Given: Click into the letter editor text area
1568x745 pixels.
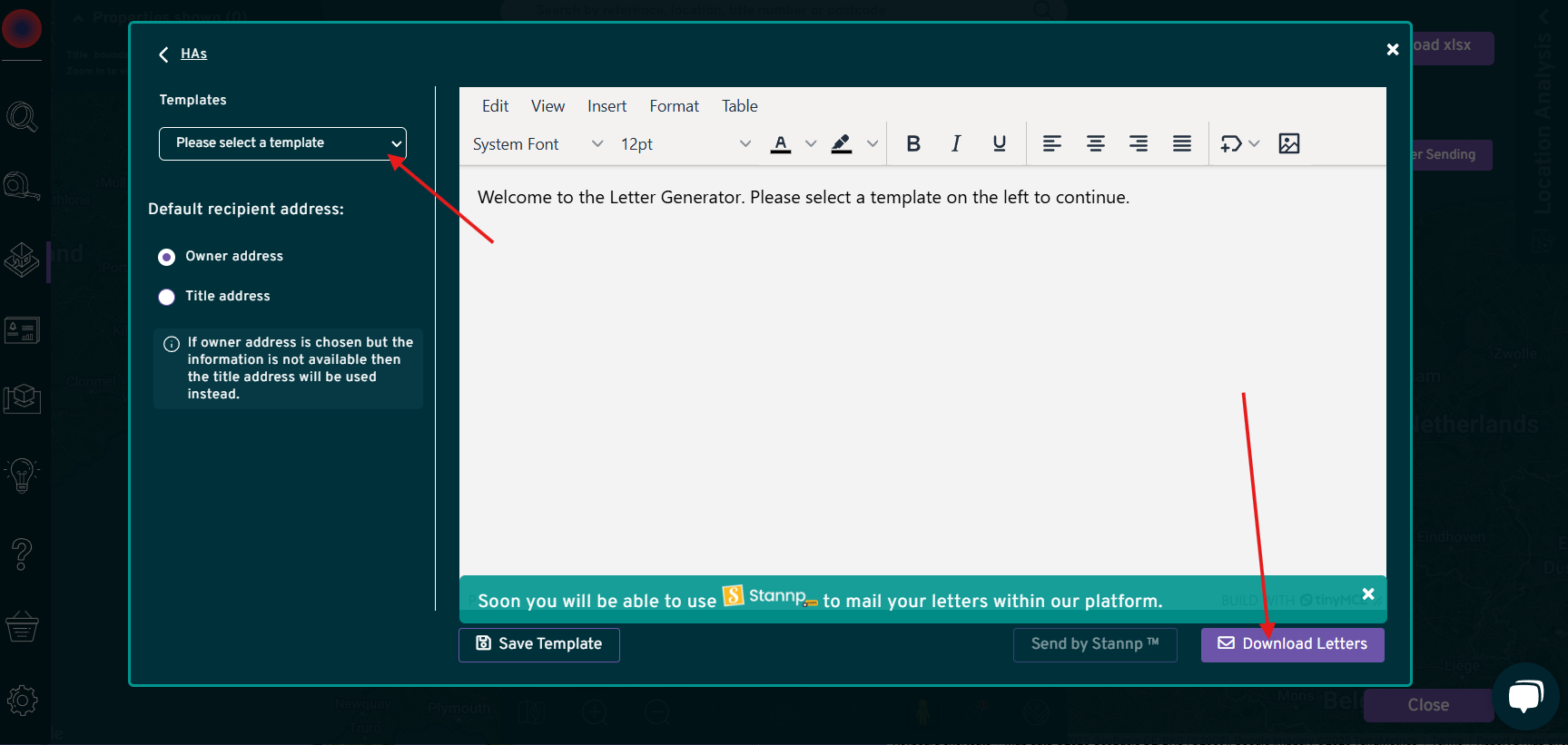Looking at the screenshot, I should pyautogui.click(x=922, y=372).
